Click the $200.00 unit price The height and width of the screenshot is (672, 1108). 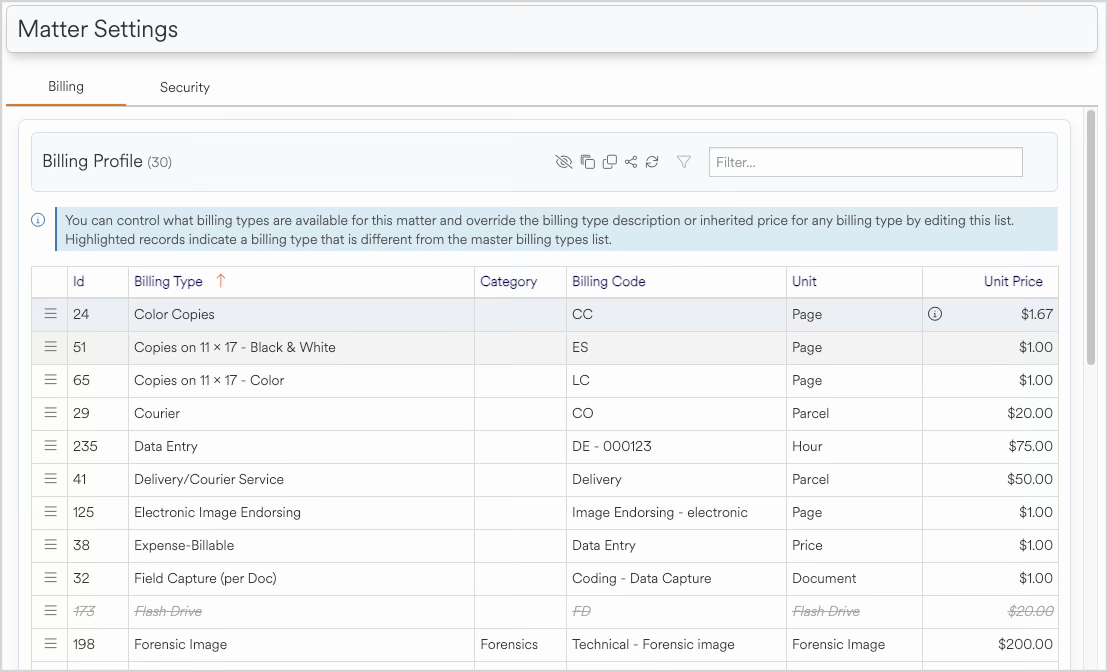[x=1025, y=644]
